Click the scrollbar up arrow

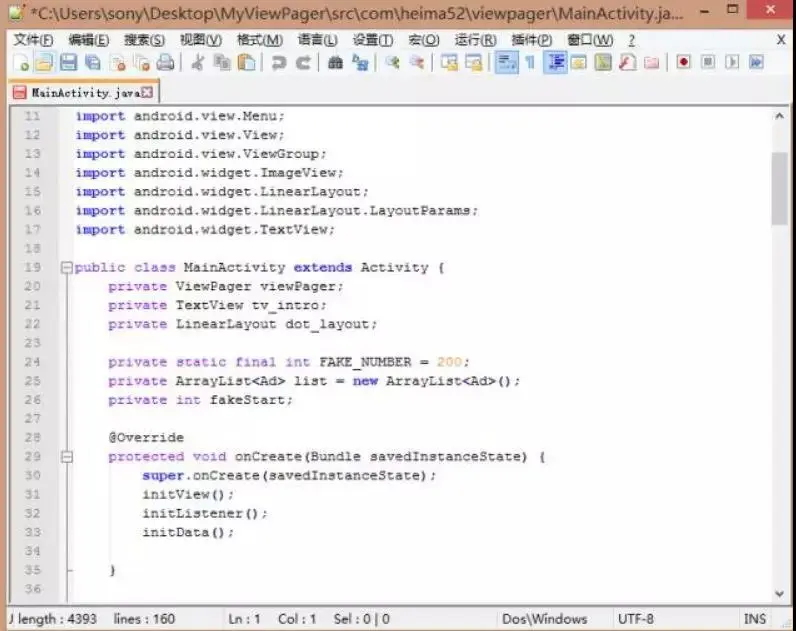780,116
